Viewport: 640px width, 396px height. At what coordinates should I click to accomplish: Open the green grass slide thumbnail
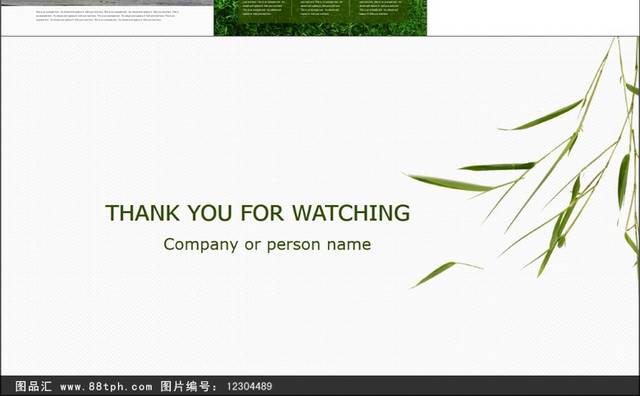click(320, 18)
